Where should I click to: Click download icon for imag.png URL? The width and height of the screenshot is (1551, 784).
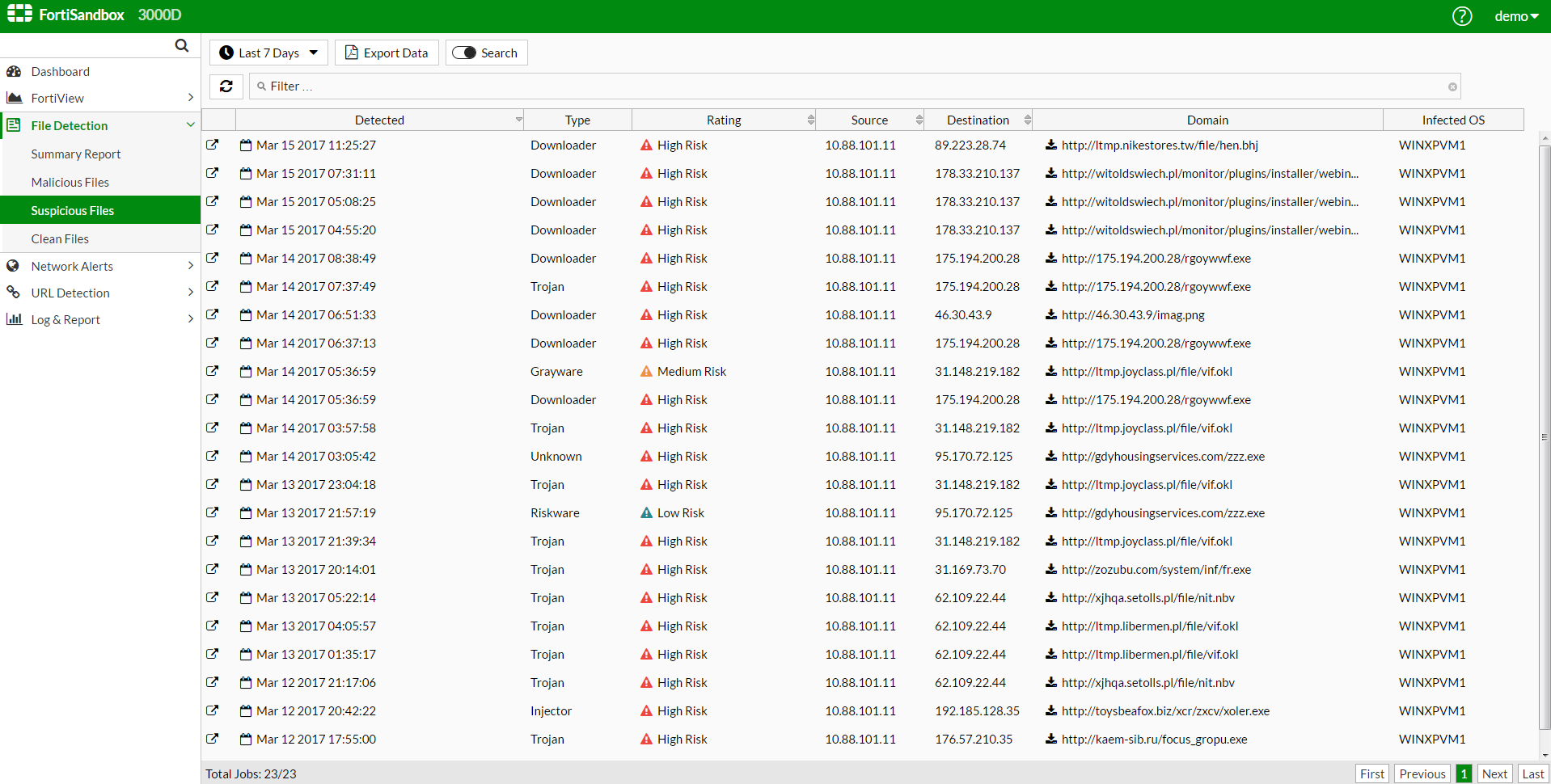[1051, 314]
